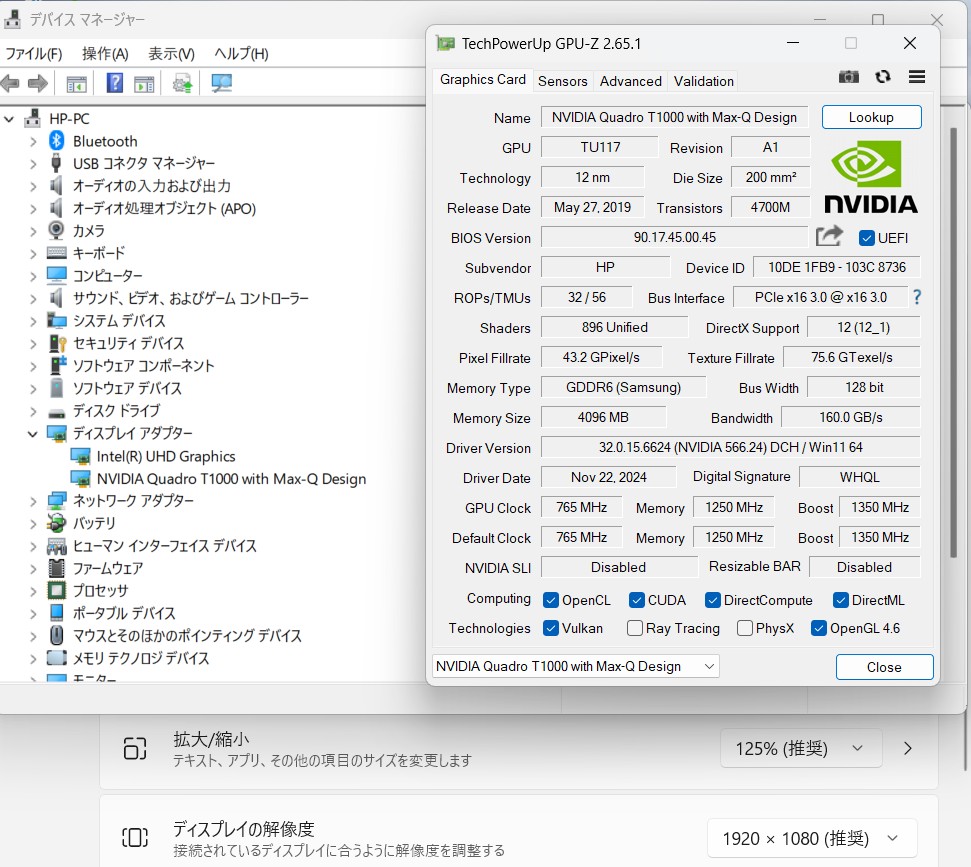Click the battery category icon

pyautogui.click(x=56, y=523)
